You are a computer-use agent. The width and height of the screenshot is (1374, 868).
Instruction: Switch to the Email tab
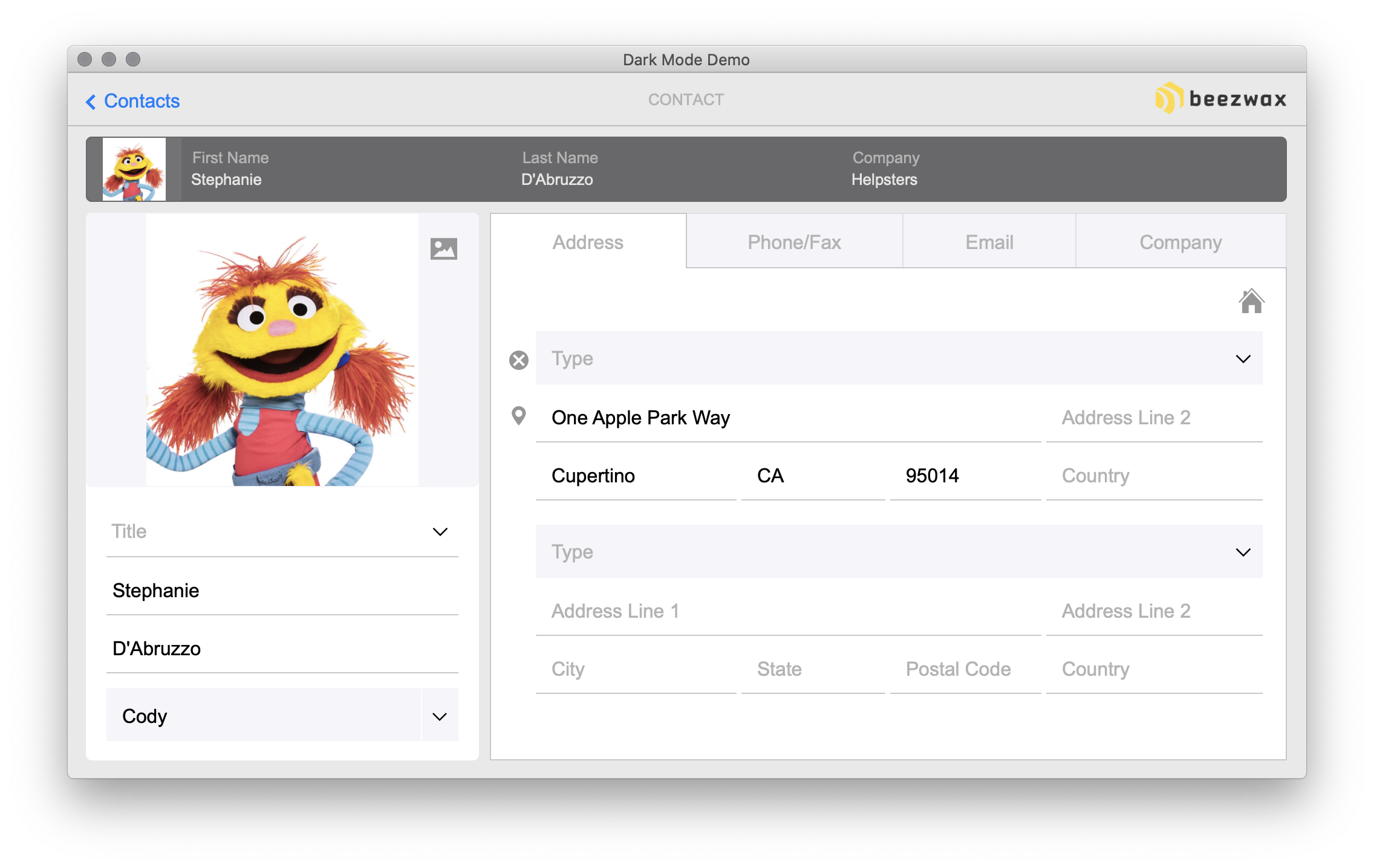click(x=989, y=242)
